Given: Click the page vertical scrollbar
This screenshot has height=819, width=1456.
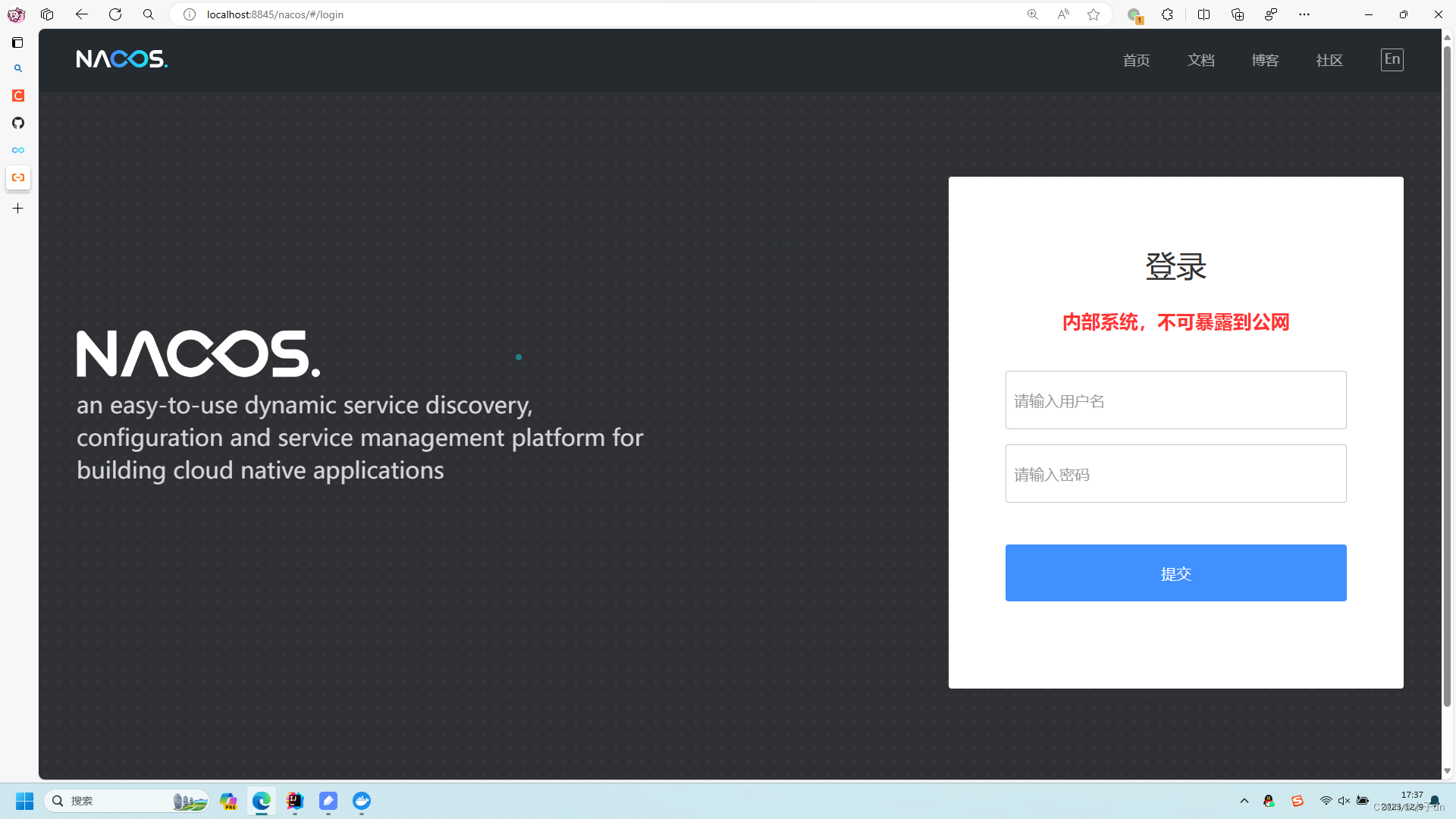Looking at the screenshot, I should [x=1447, y=376].
